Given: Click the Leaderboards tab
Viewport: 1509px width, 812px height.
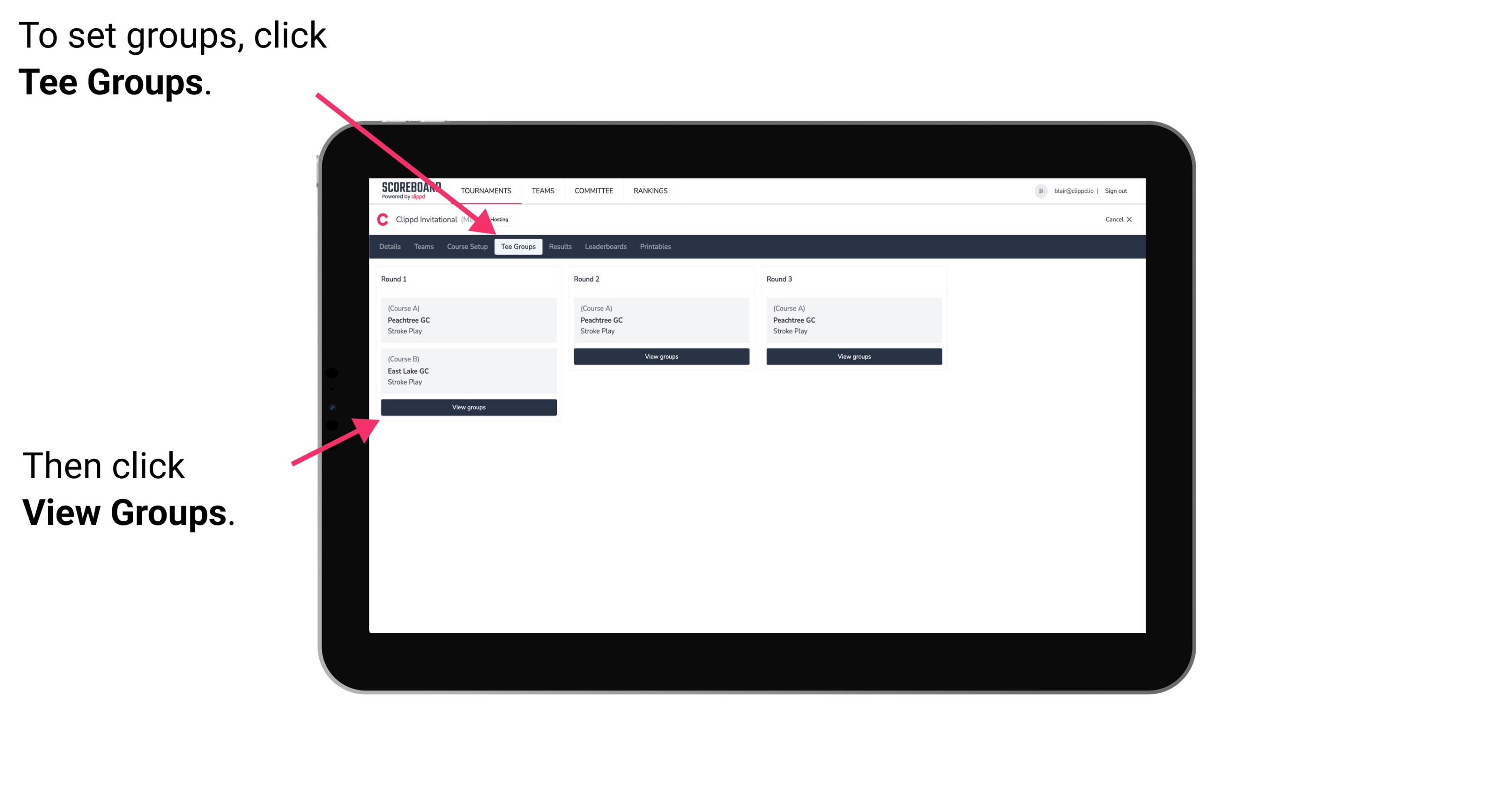Looking at the screenshot, I should pos(604,246).
